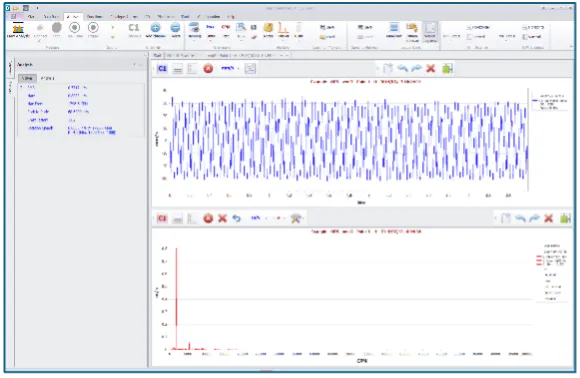Click the green export icon above lower plot
580x378 pixels.
point(565,219)
